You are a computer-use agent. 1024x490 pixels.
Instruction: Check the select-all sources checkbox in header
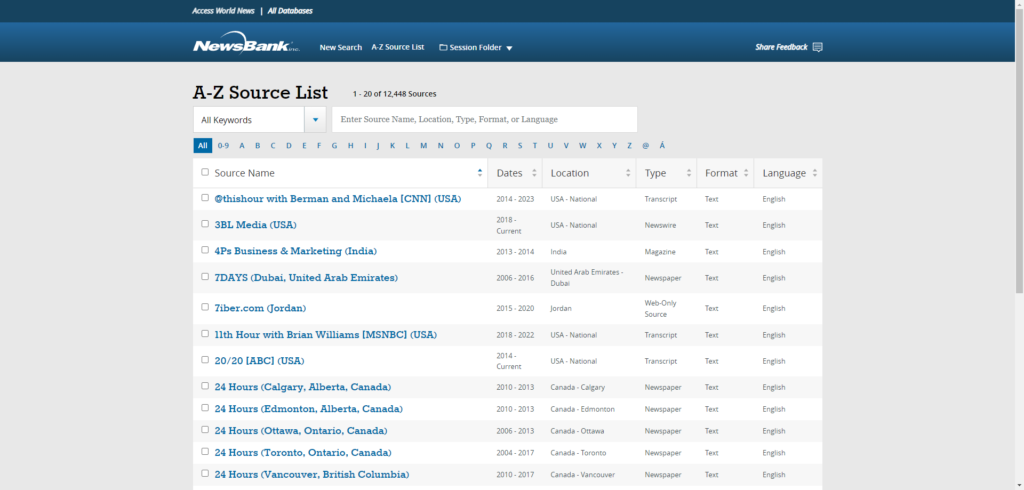tap(205, 172)
